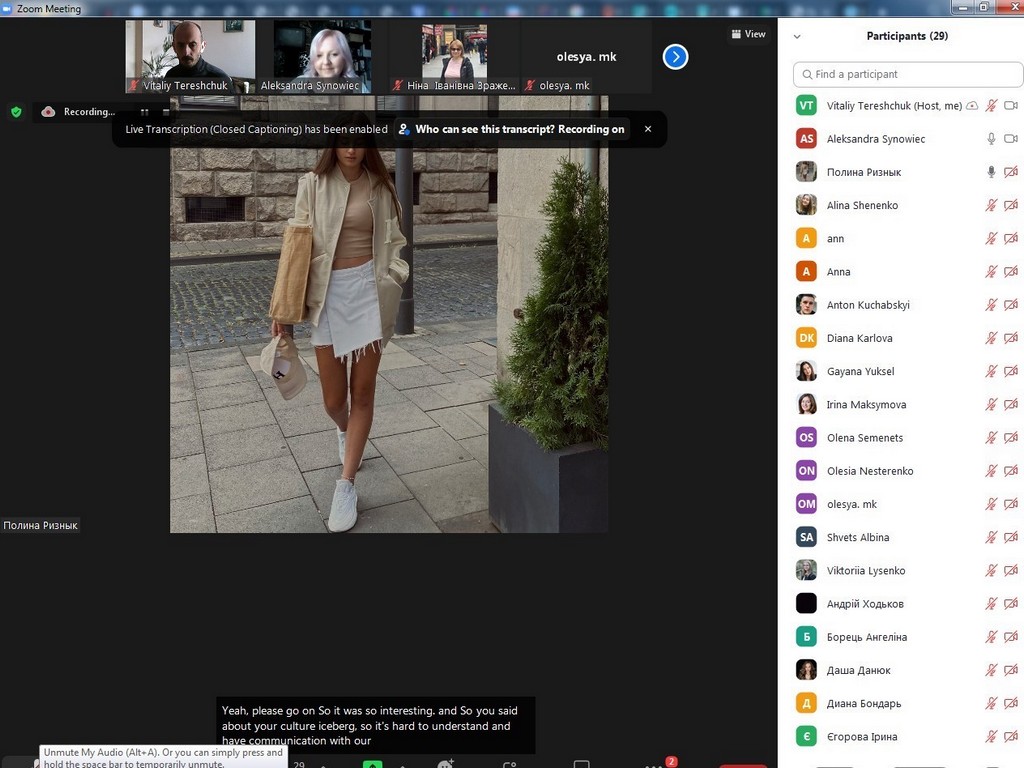Open the View layout dropdown

click(748, 34)
